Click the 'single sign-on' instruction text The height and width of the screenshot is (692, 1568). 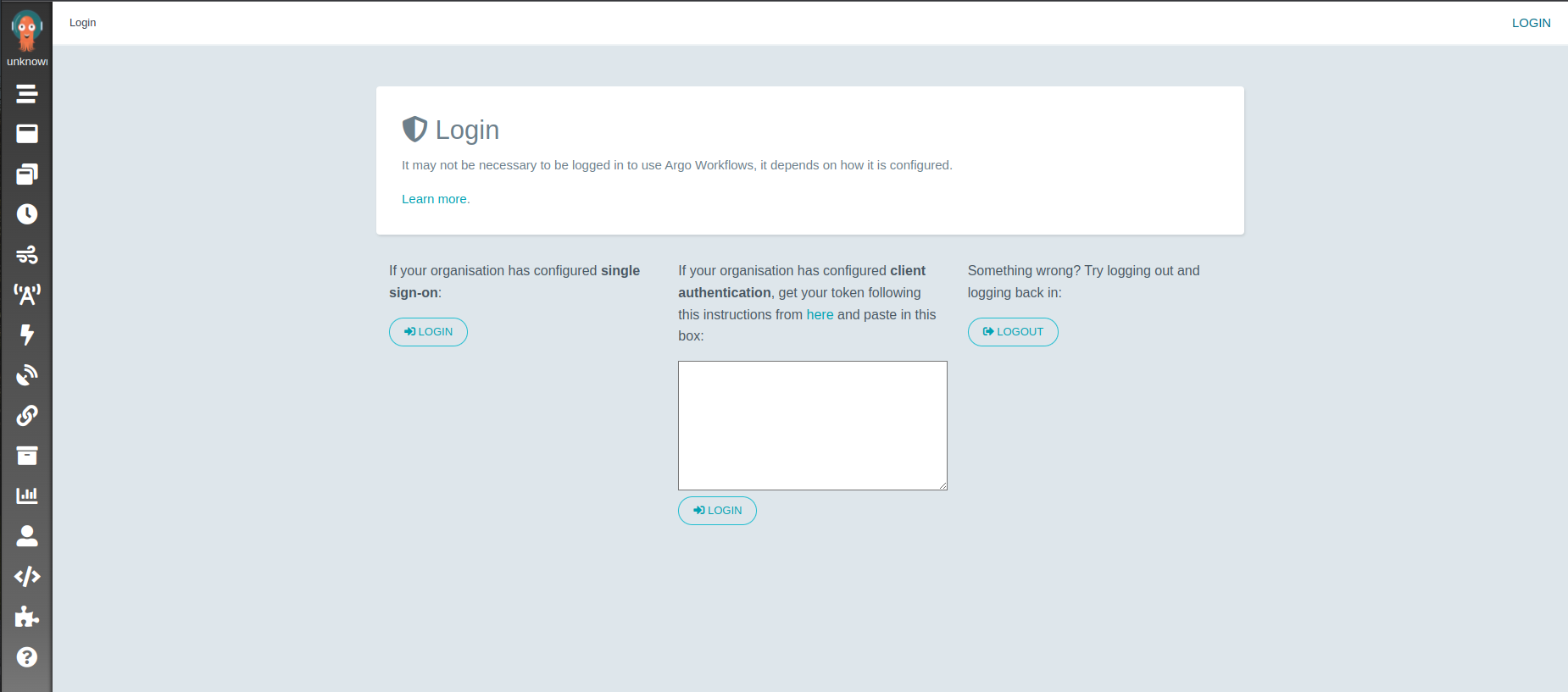pyautogui.click(x=514, y=281)
